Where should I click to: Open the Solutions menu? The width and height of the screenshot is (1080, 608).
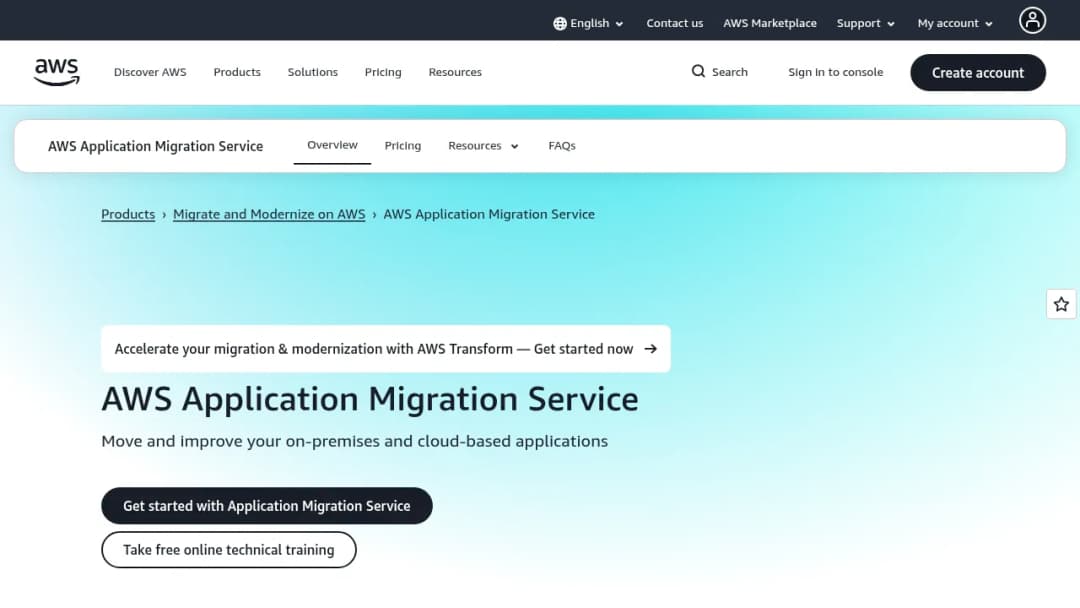313,72
